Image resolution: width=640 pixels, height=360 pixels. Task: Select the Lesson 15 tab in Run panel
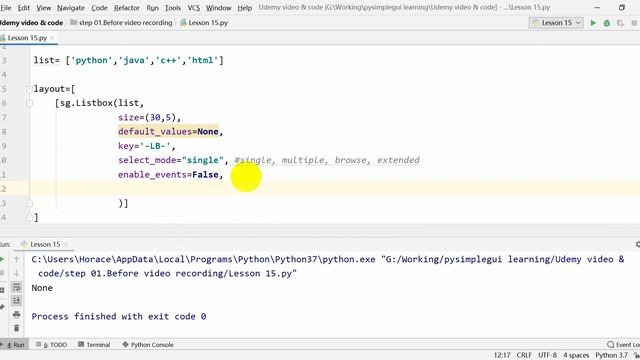click(45, 244)
